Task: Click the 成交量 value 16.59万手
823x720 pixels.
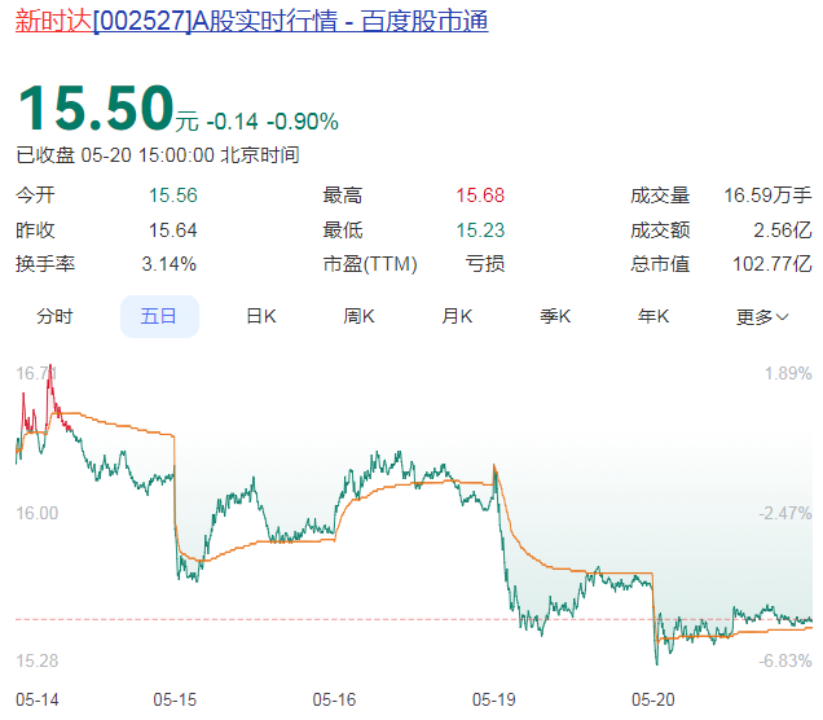Action: (x=768, y=195)
